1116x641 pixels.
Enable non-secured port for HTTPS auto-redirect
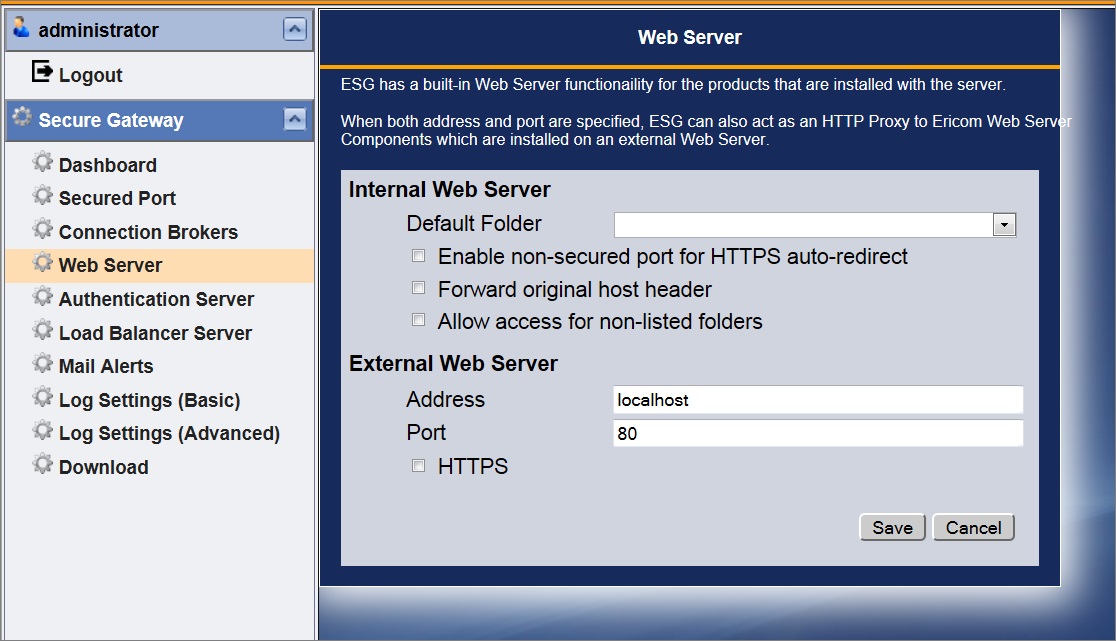[x=419, y=257]
